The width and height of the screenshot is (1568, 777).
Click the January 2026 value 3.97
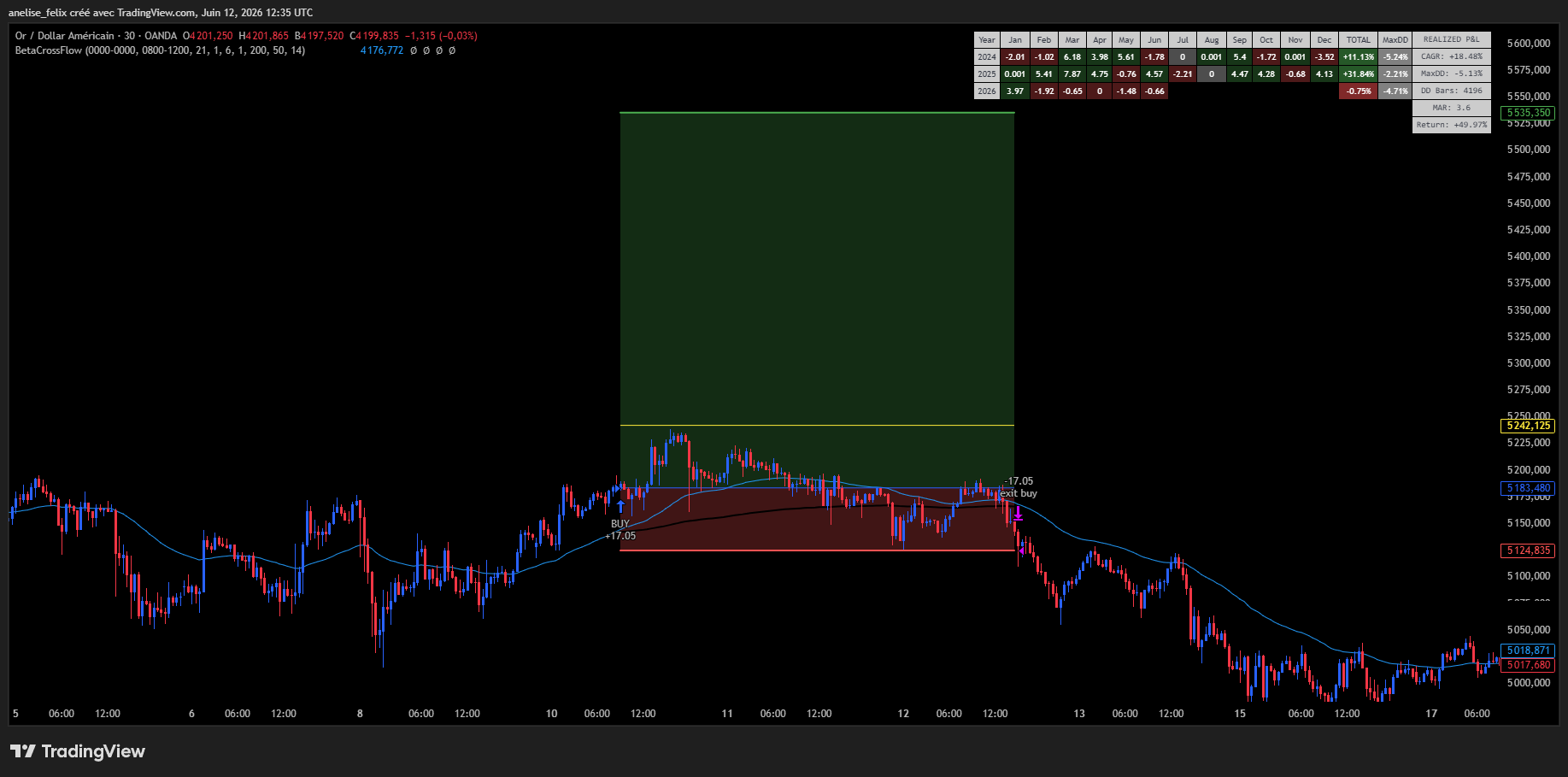click(1015, 91)
